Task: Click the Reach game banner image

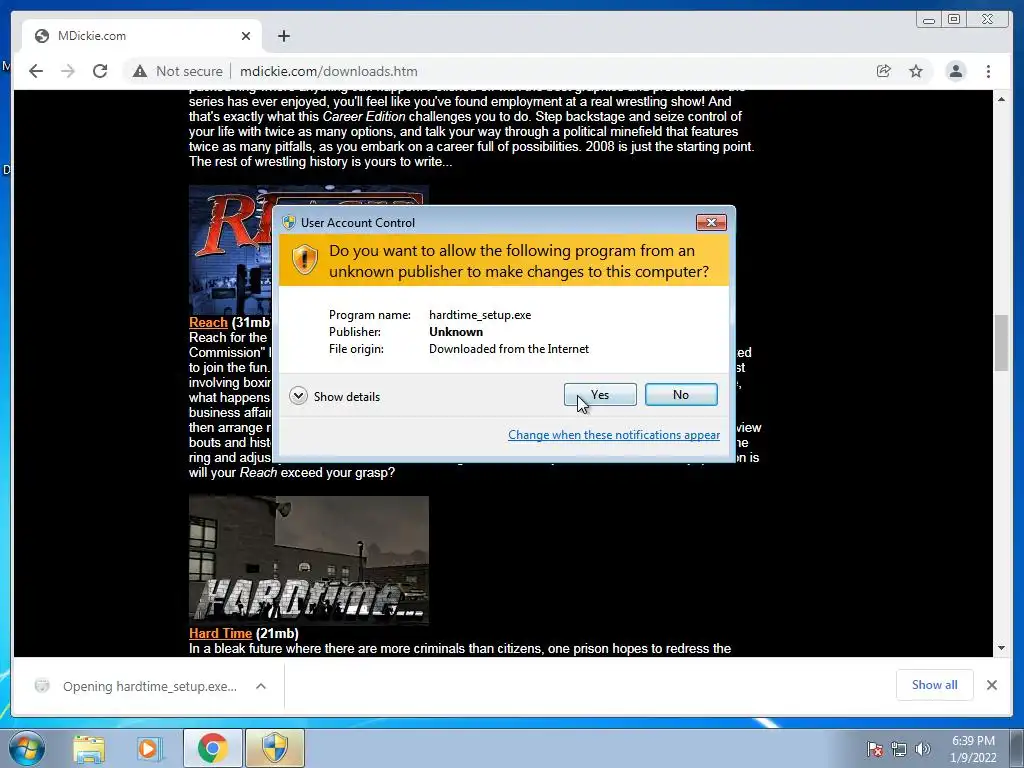Action: point(230,249)
